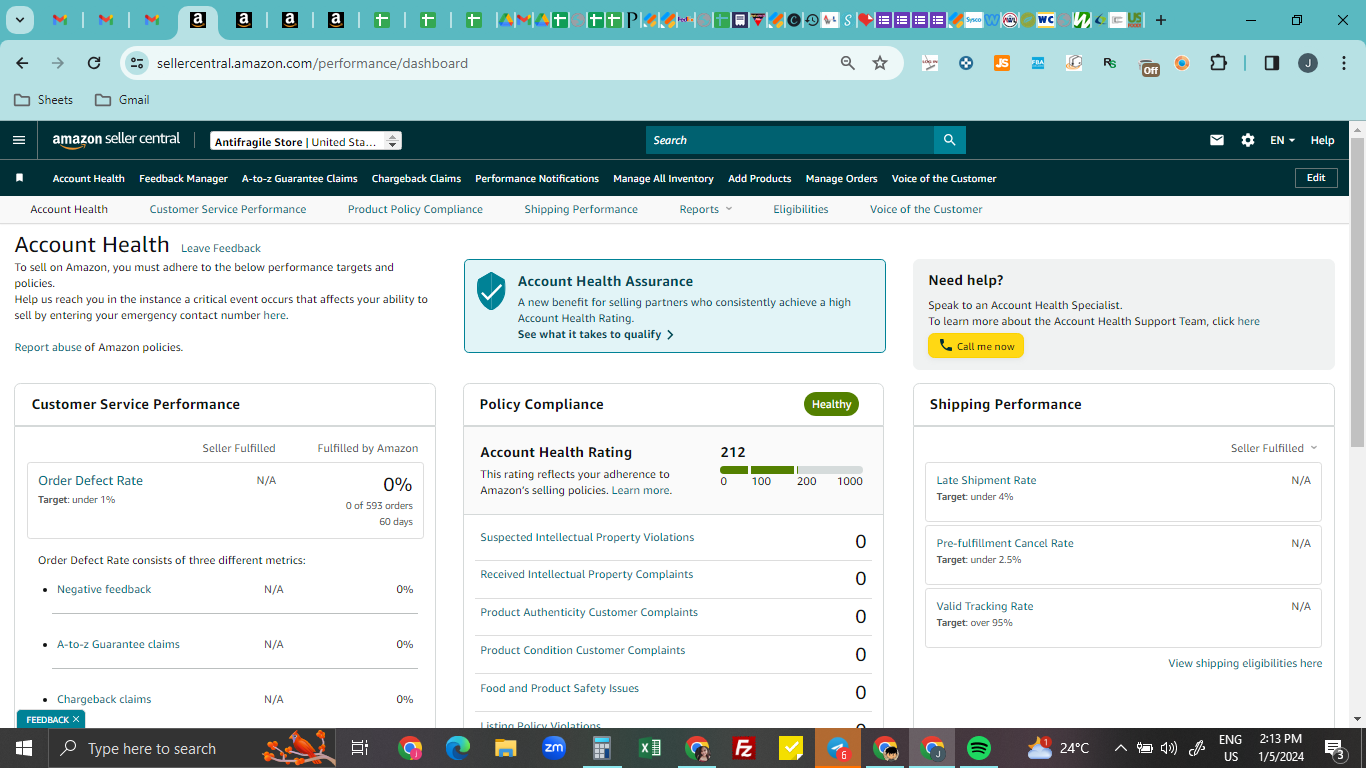Click the bookmark icon beside the favorites bar
Image resolution: width=1366 pixels, height=768 pixels.
(19, 178)
